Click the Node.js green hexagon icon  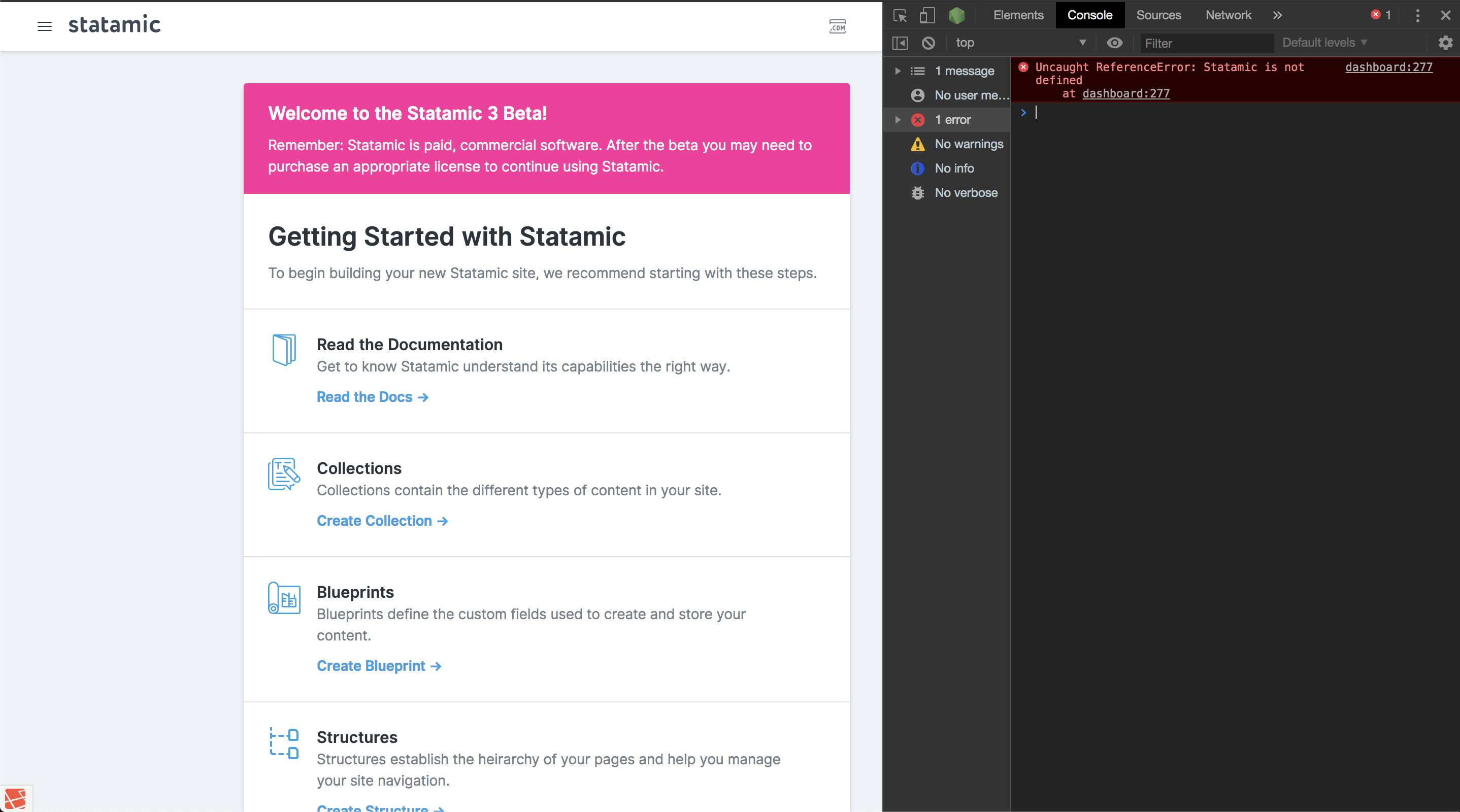tap(957, 15)
